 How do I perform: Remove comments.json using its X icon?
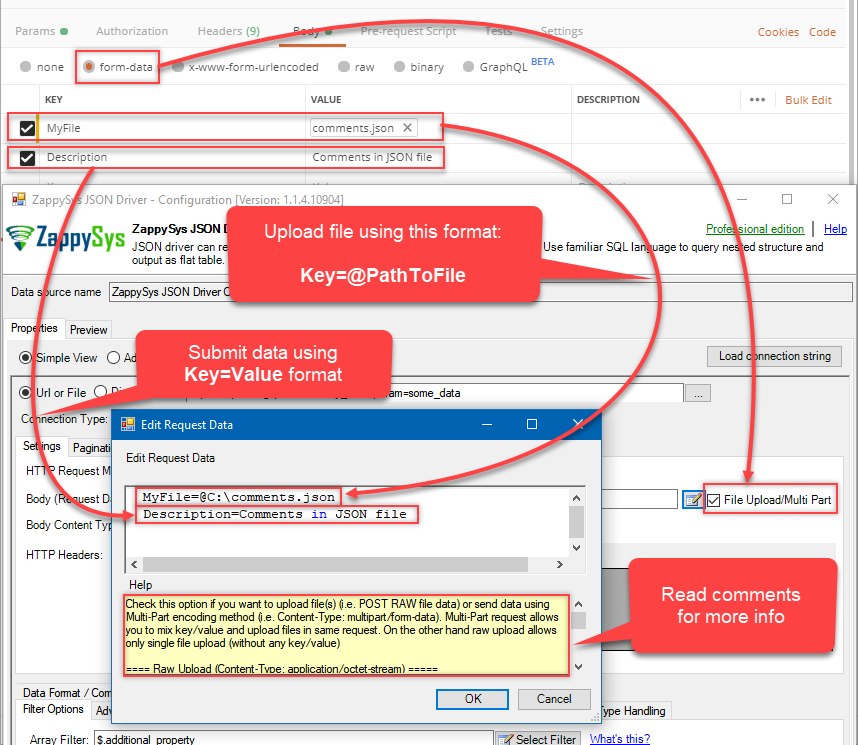click(406, 128)
